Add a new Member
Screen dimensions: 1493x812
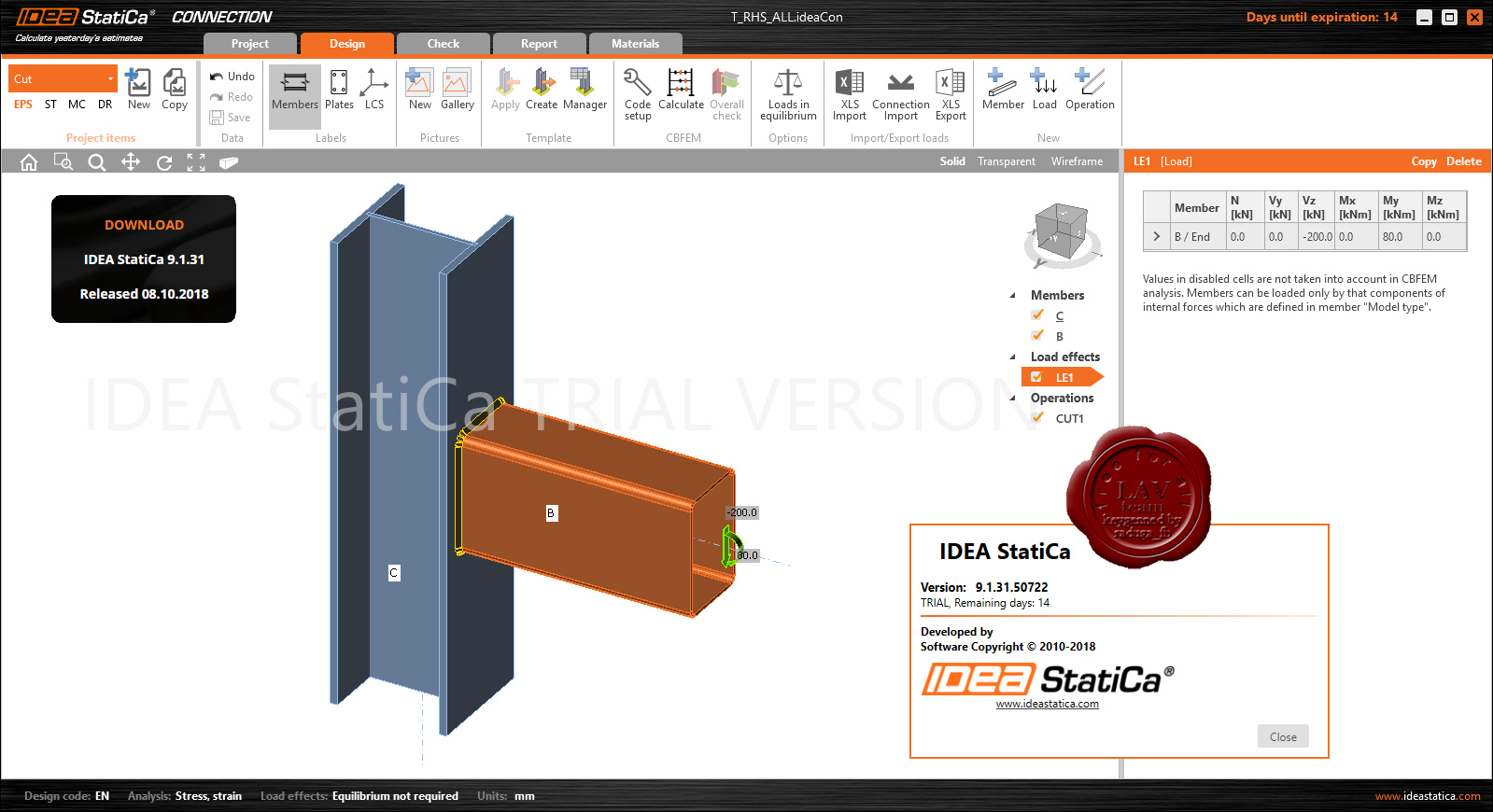pyautogui.click(x=1003, y=90)
